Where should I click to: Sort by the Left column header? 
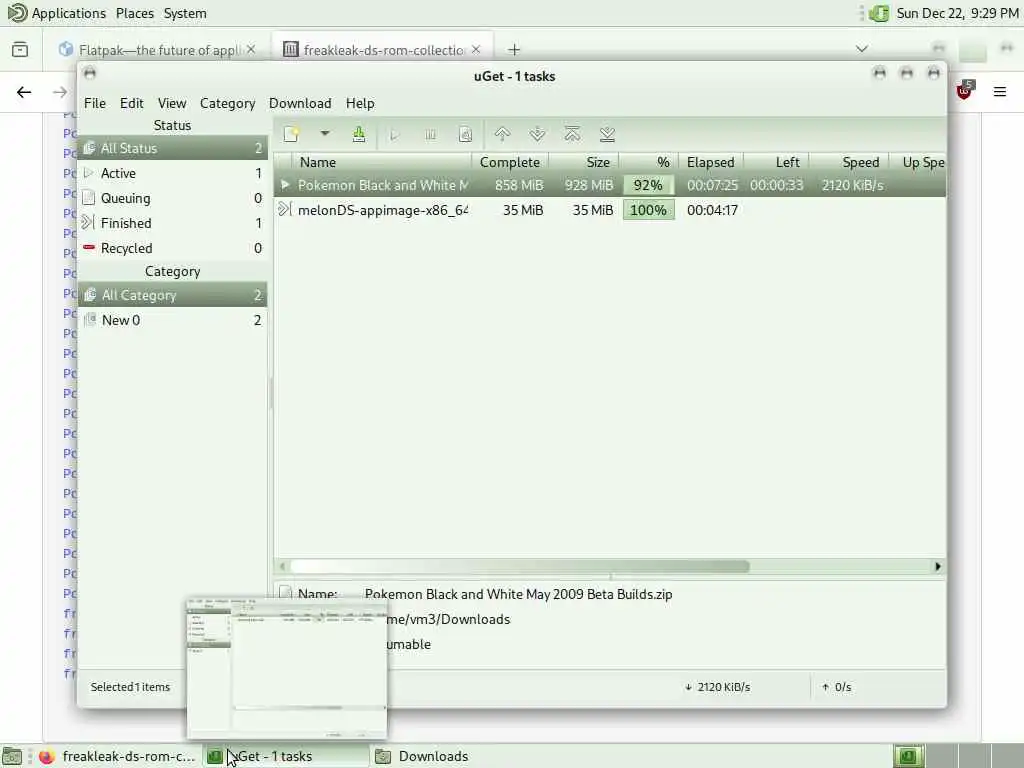(x=776, y=162)
